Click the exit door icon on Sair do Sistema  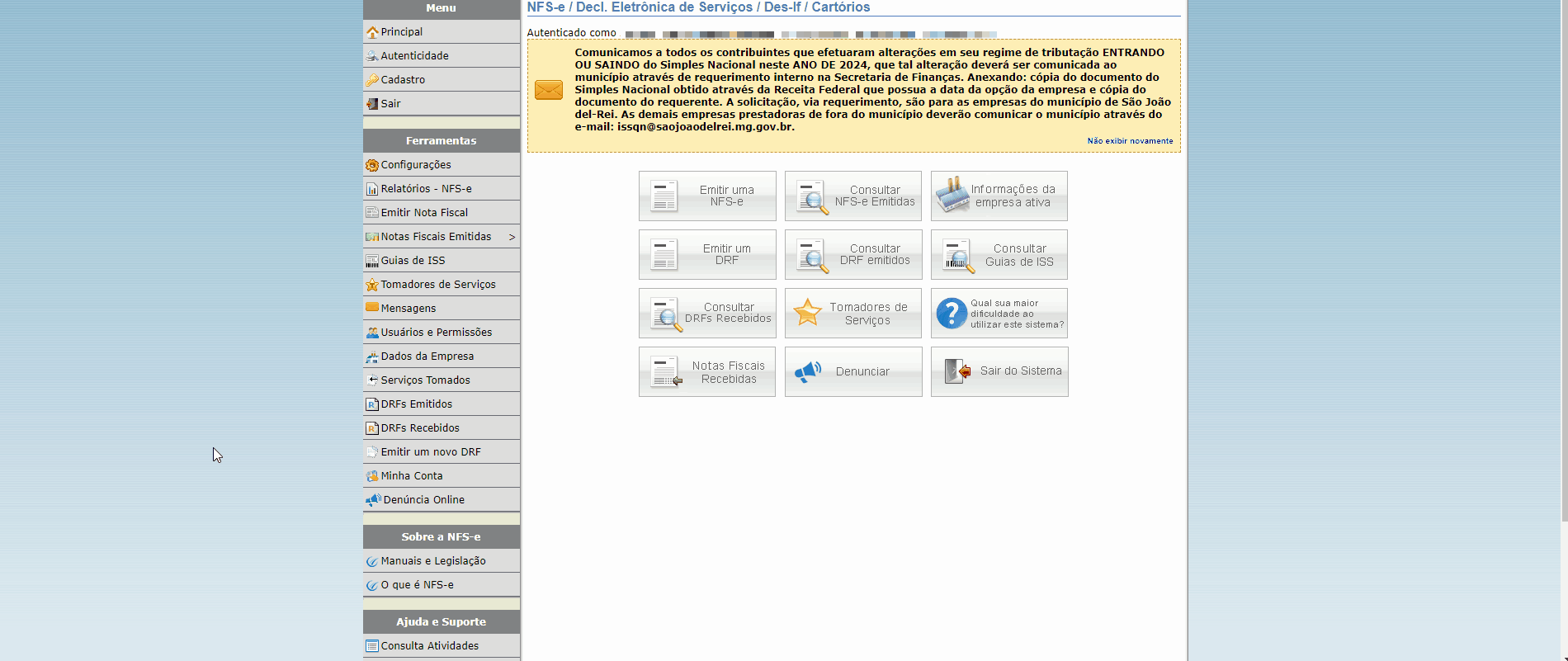tap(957, 371)
